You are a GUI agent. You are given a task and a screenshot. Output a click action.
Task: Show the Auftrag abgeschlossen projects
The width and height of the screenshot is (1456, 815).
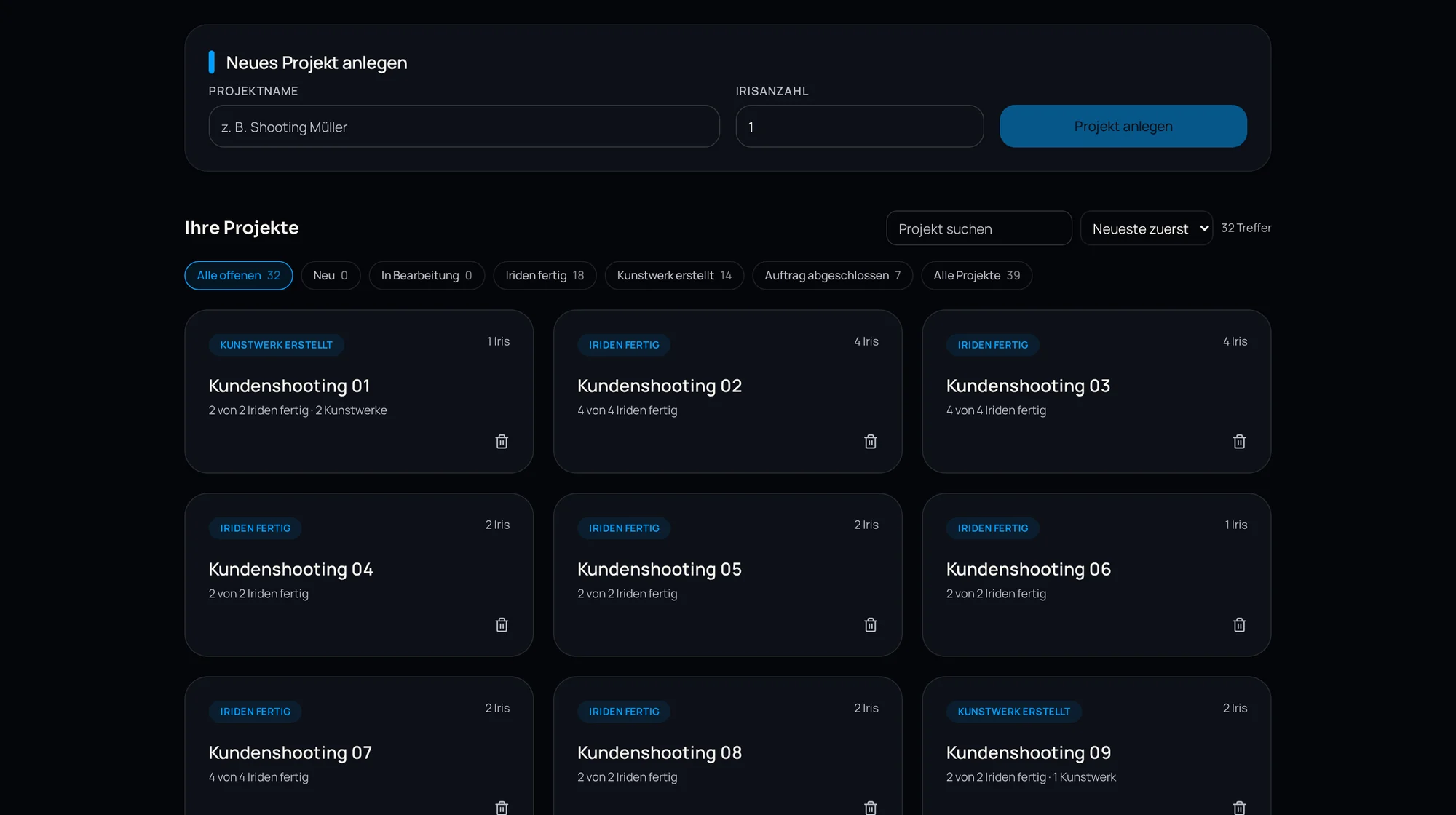pos(832,276)
